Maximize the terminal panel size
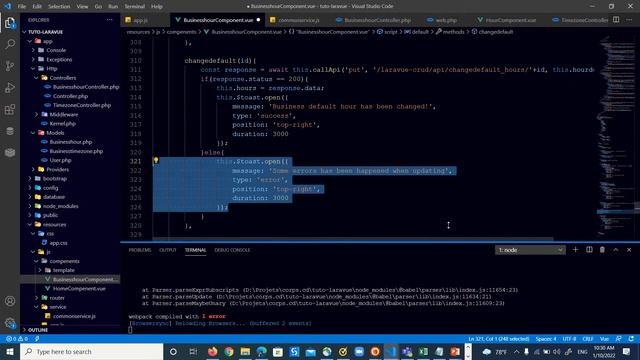640x360 pixels. [x=616, y=250]
